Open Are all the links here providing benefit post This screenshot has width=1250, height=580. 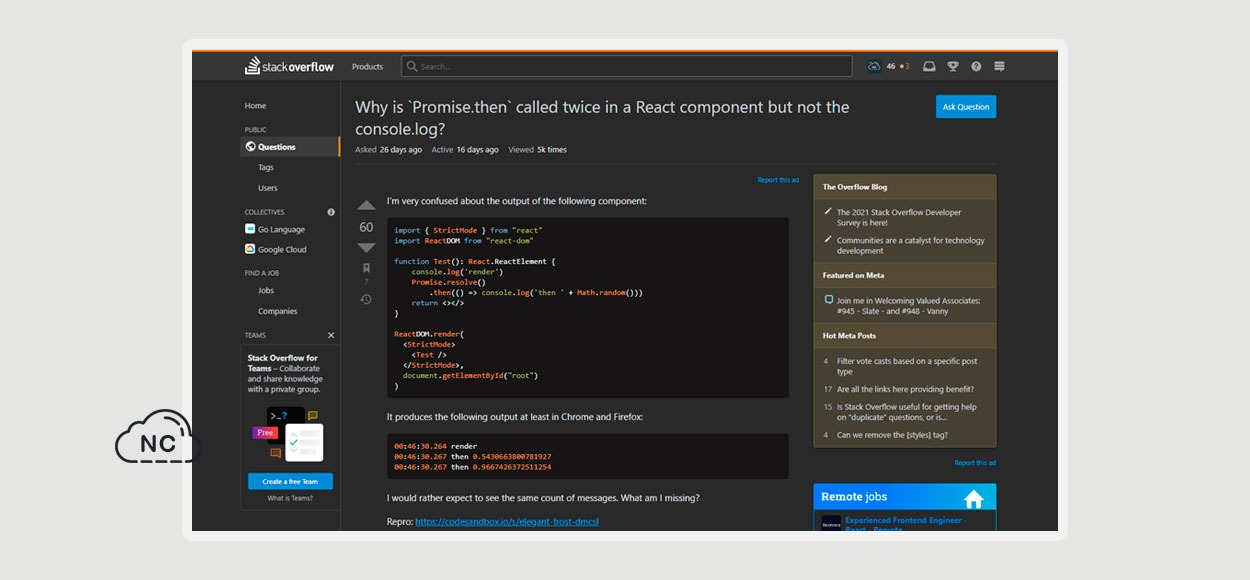pos(905,389)
